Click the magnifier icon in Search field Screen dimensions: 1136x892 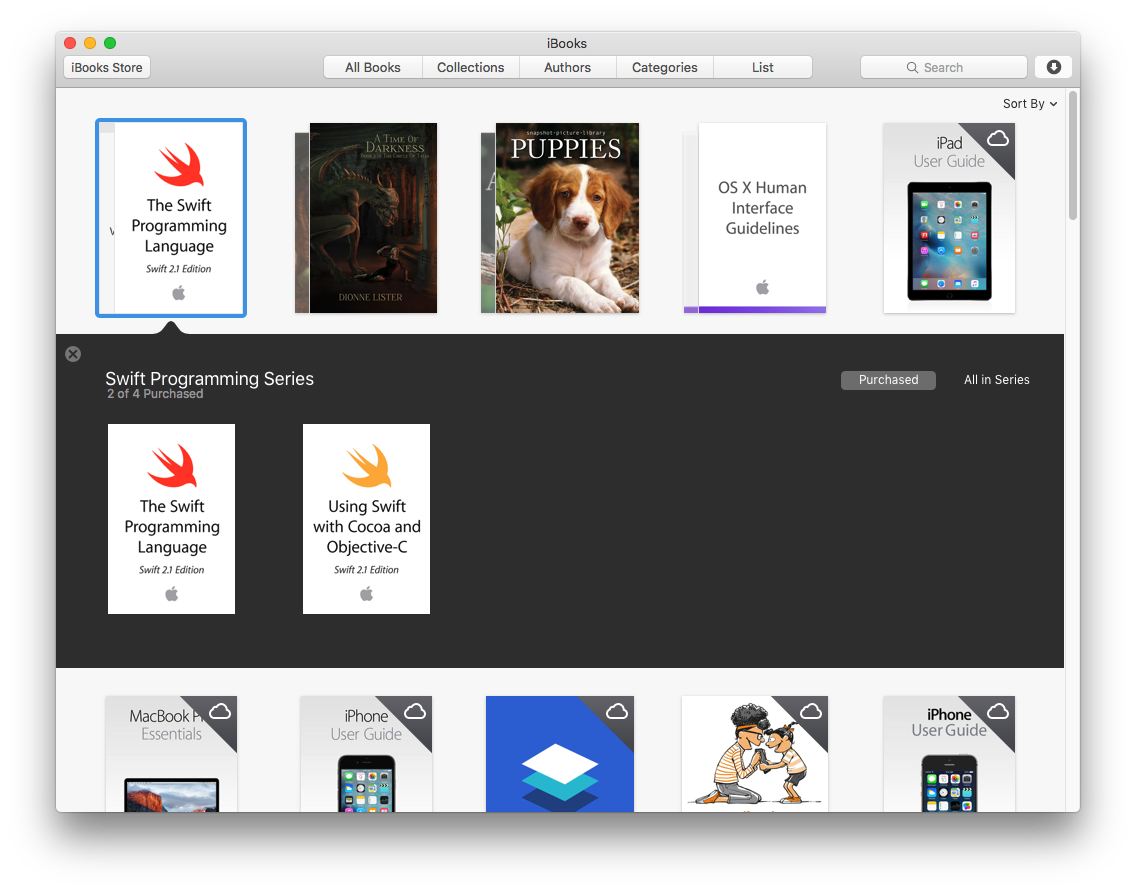[x=912, y=67]
